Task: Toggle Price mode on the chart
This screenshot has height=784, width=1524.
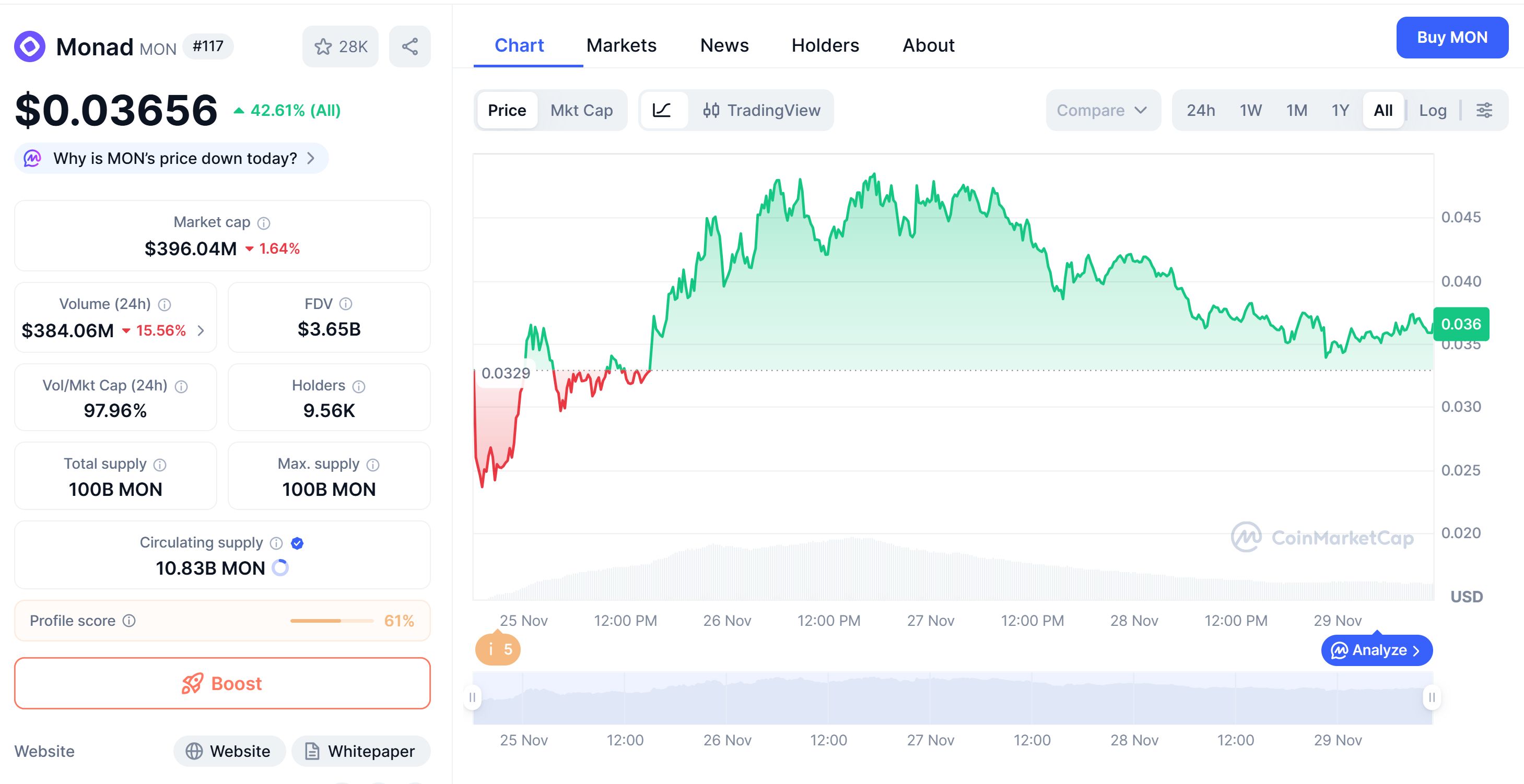Action: pos(507,110)
